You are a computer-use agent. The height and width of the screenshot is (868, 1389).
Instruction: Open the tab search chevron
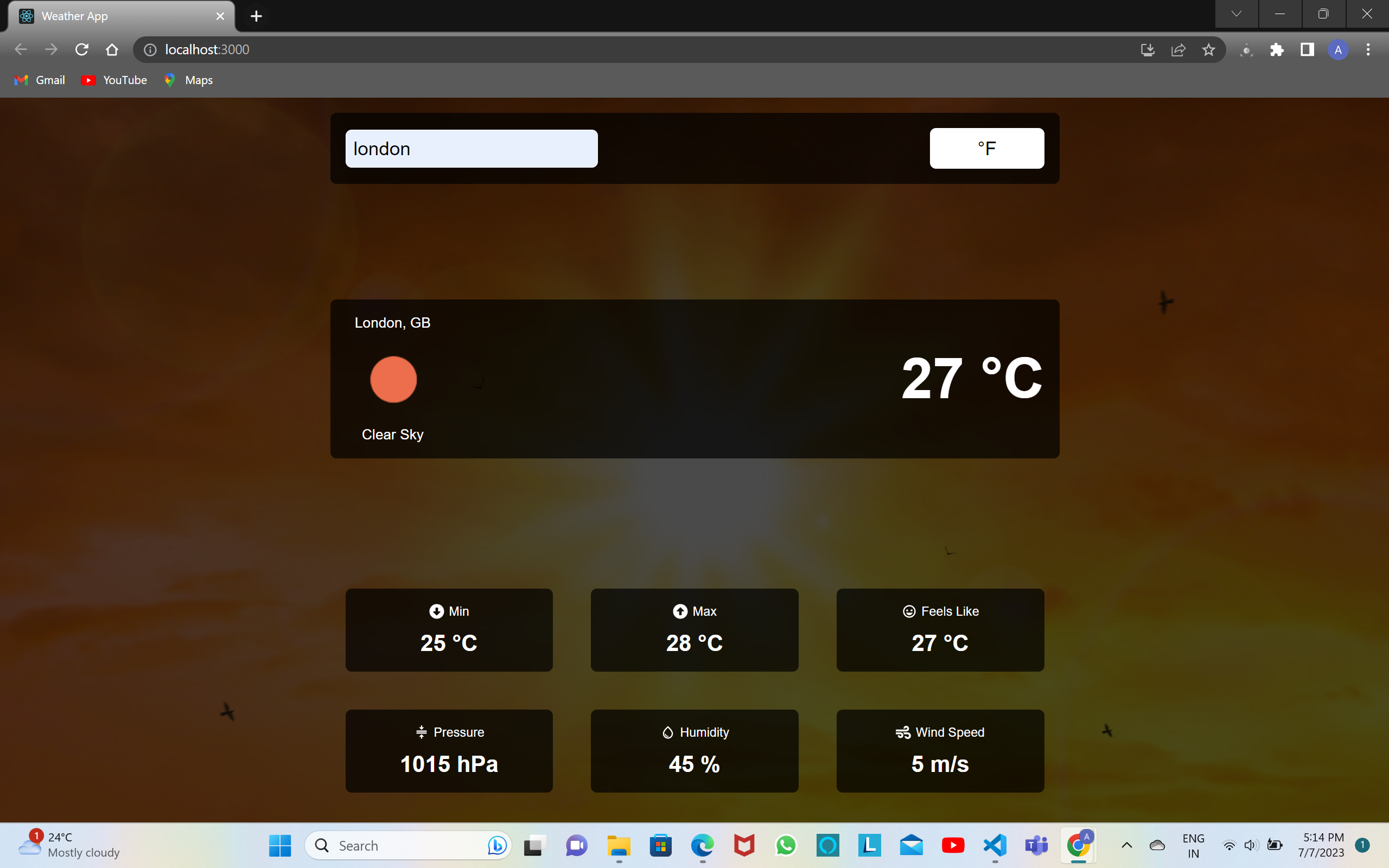(x=1237, y=13)
